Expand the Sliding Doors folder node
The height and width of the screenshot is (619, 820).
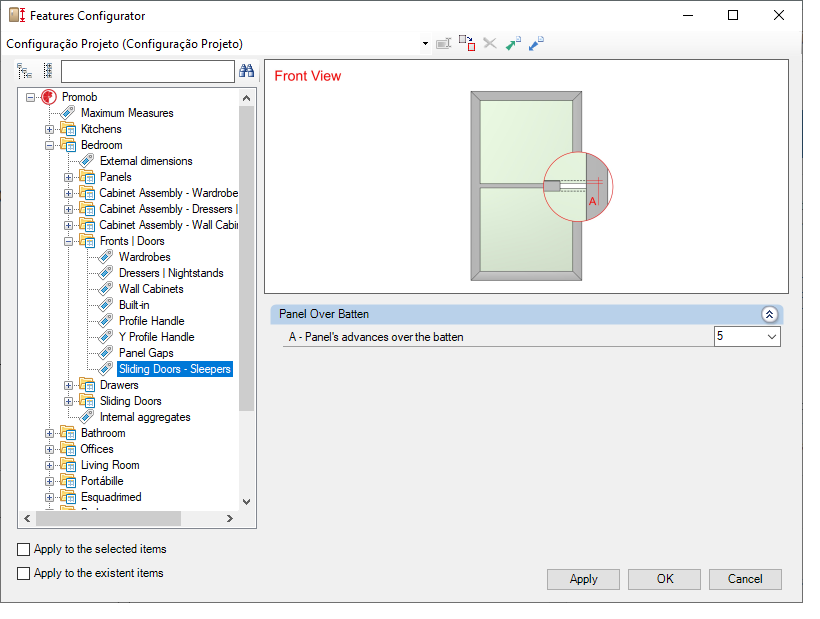click(x=69, y=402)
